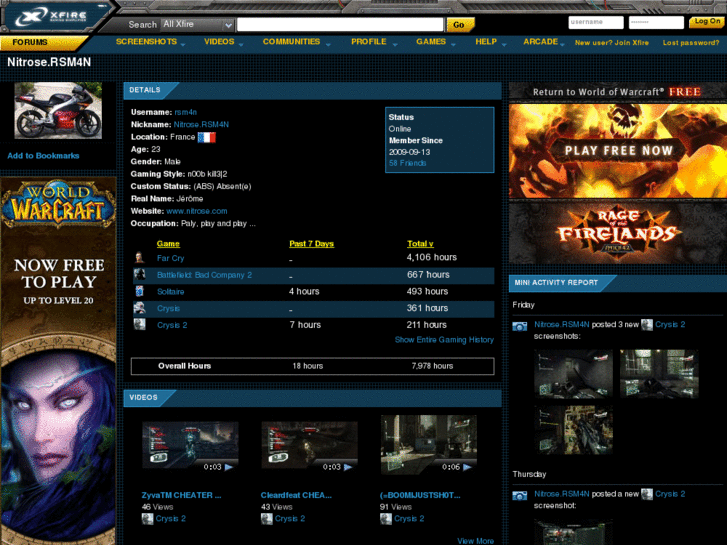This screenshot has height=545, width=727.
Task: Open the (=BOOM!JUSTSHOT video title
Action: 420,495
